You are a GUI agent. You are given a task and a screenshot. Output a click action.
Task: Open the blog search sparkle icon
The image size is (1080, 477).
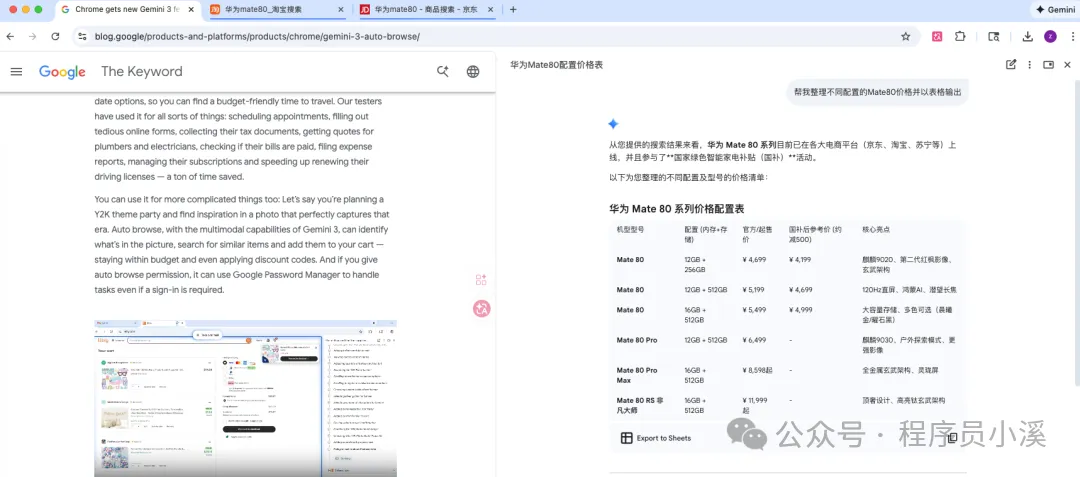tap(443, 72)
